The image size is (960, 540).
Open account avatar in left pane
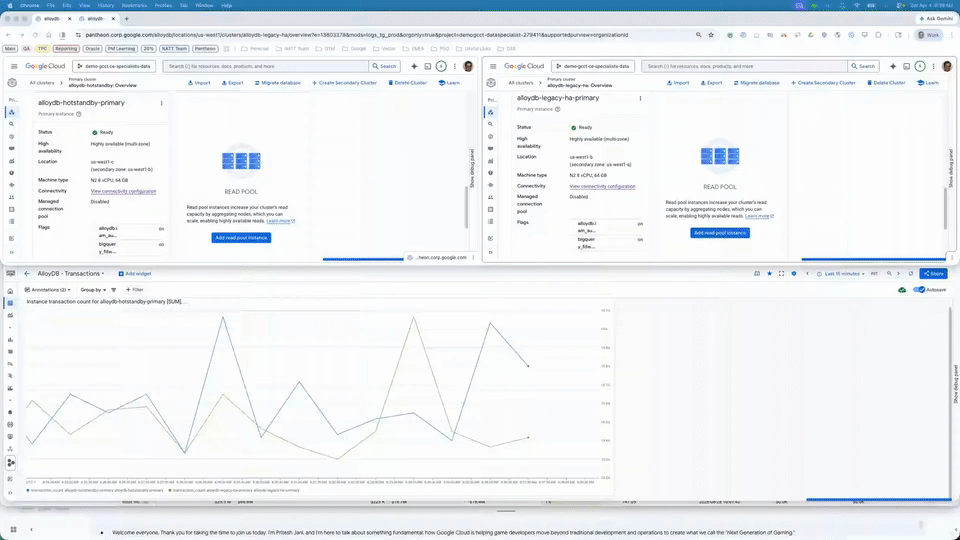pos(468,66)
